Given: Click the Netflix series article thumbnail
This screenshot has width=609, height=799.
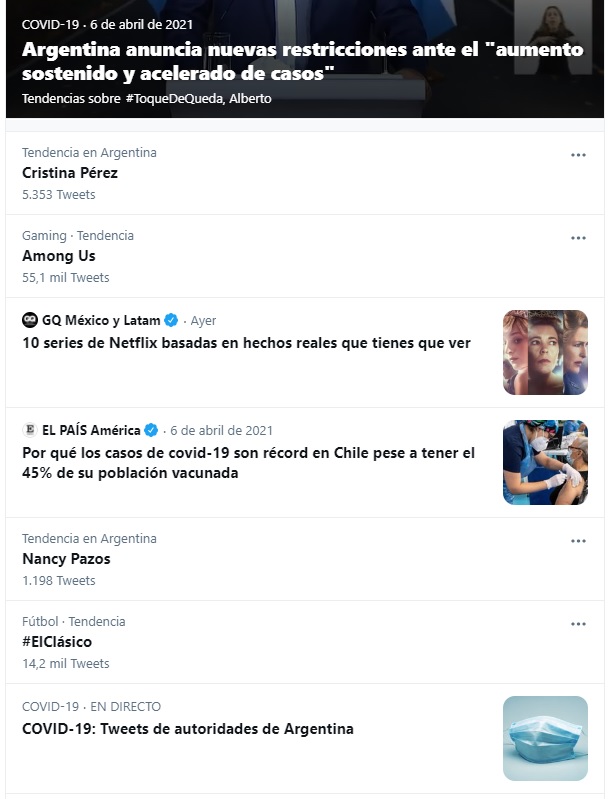Looking at the screenshot, I should (x=545, y=352).
